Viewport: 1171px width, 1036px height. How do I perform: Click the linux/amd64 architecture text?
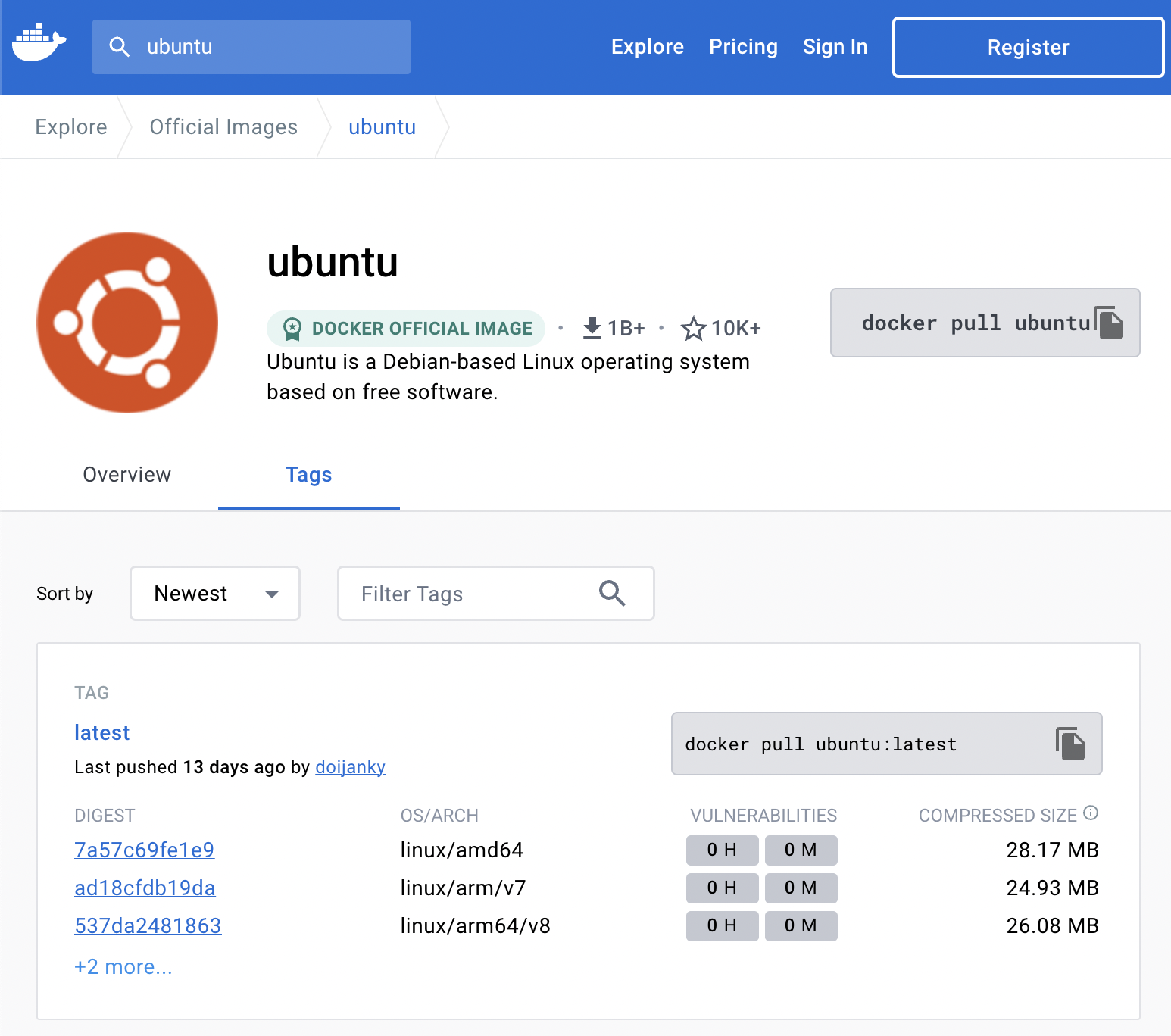tap(461, 850)
